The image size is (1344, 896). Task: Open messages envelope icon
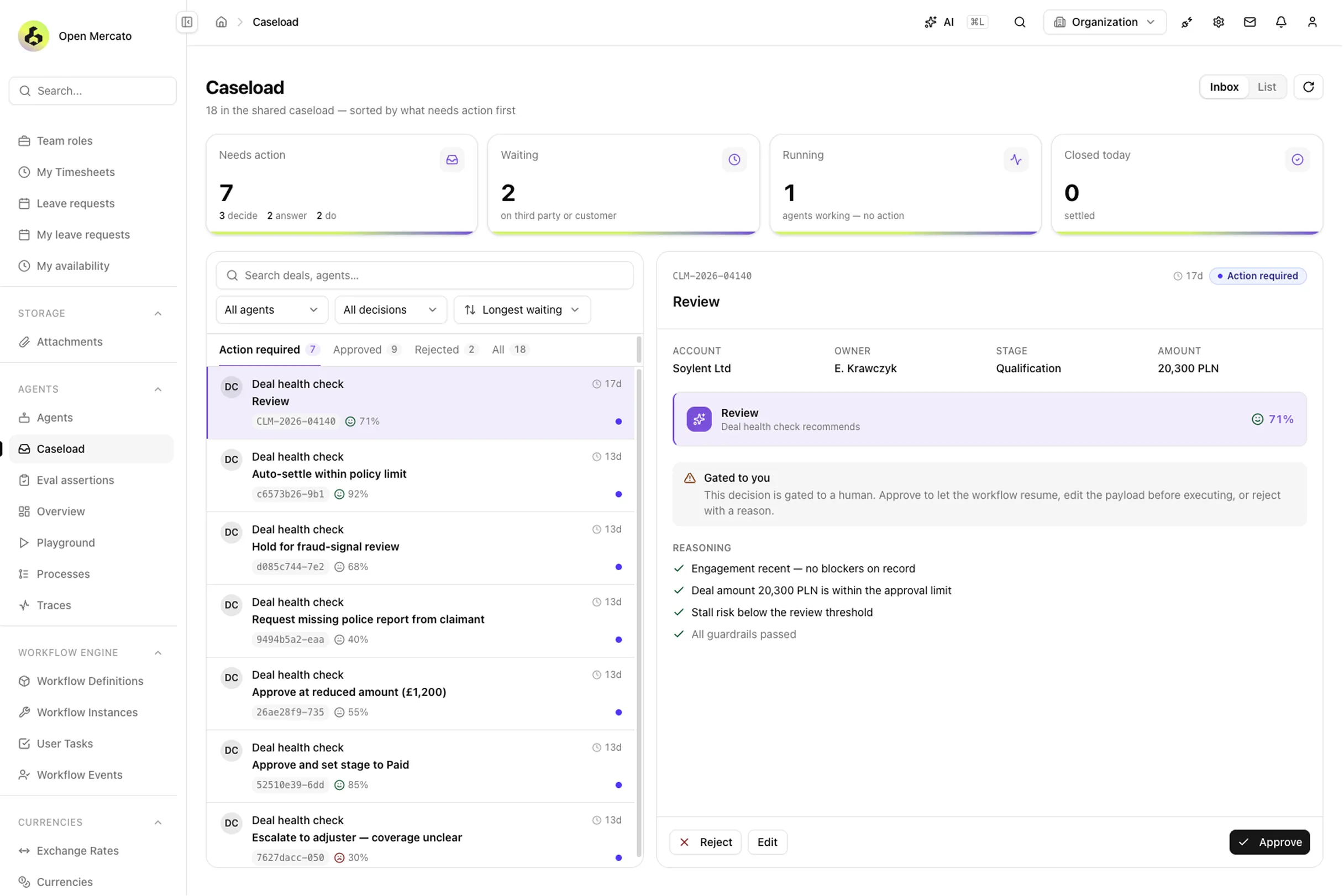pos(1250,22)
